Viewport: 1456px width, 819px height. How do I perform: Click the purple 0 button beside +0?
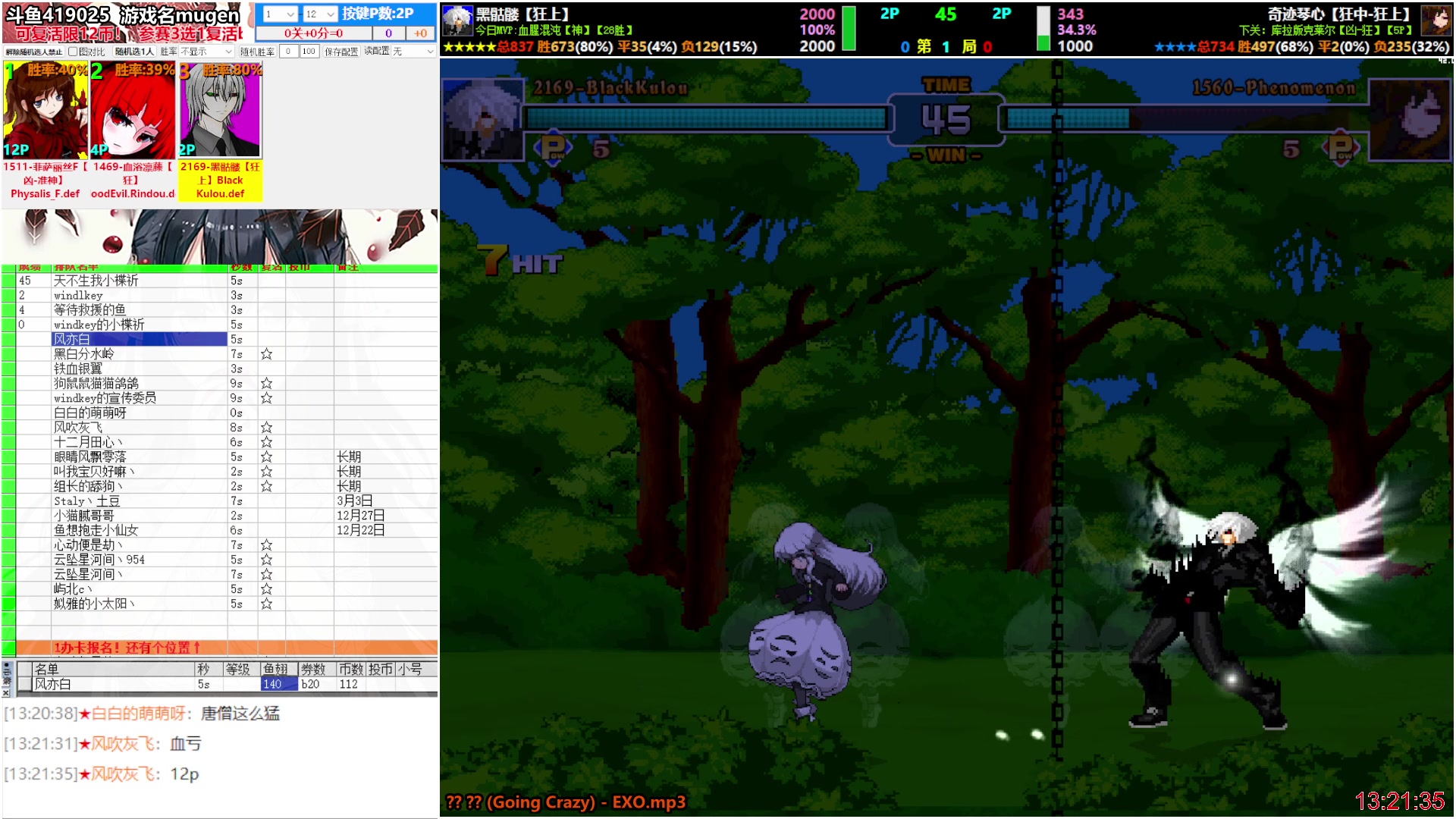(x=388, y=33)
